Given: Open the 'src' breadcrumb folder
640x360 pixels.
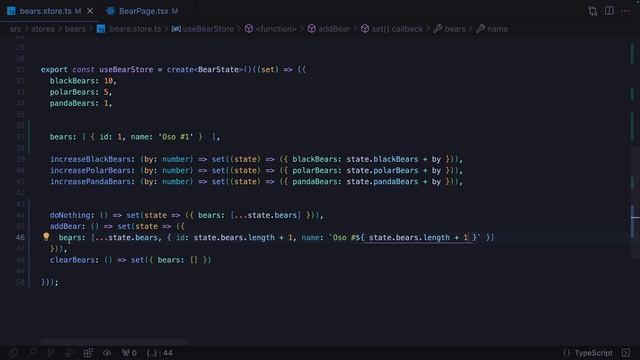Looking at the screenshot, I should [16, 29].
